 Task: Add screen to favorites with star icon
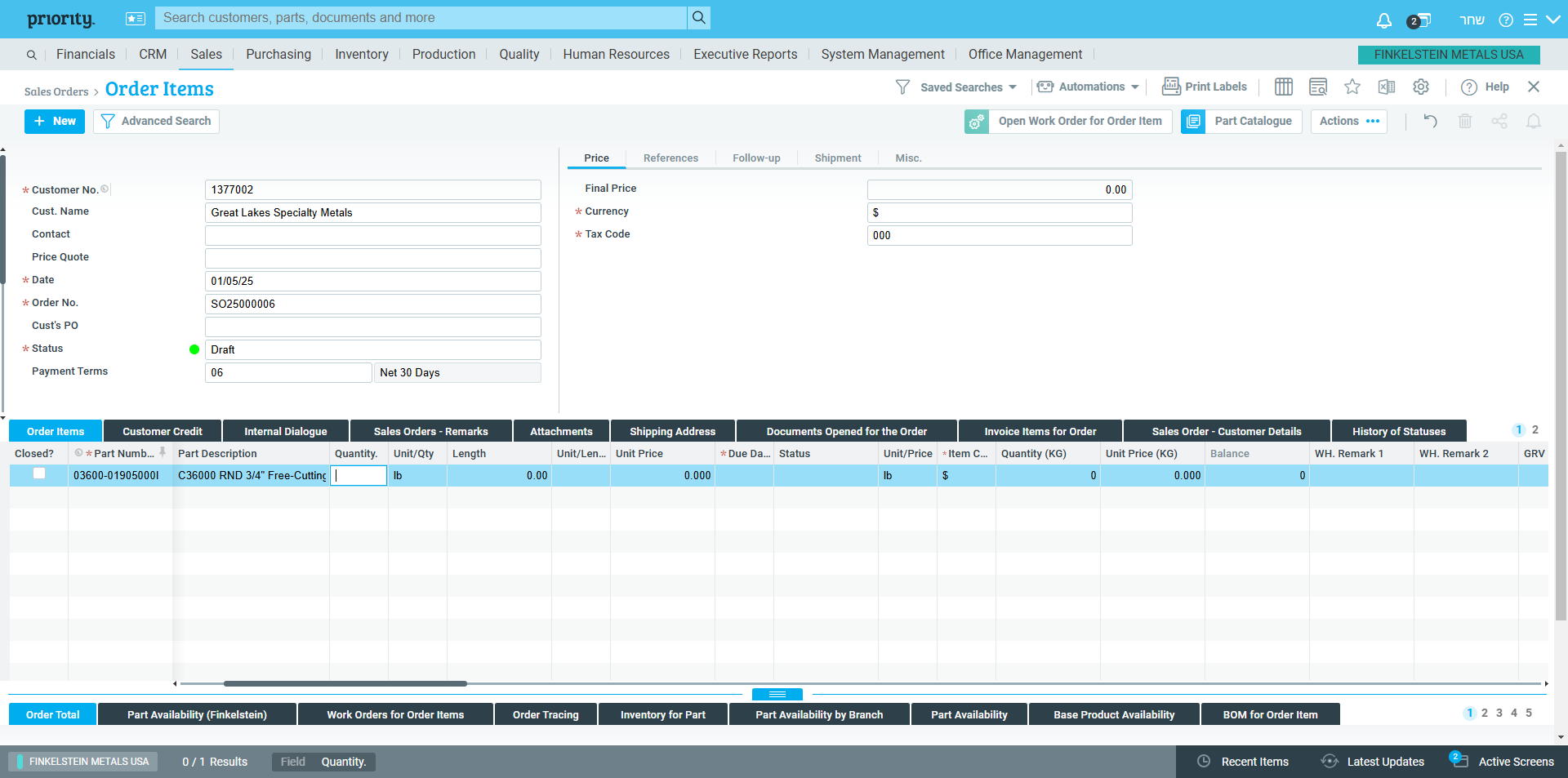(x=1352, y=87)
